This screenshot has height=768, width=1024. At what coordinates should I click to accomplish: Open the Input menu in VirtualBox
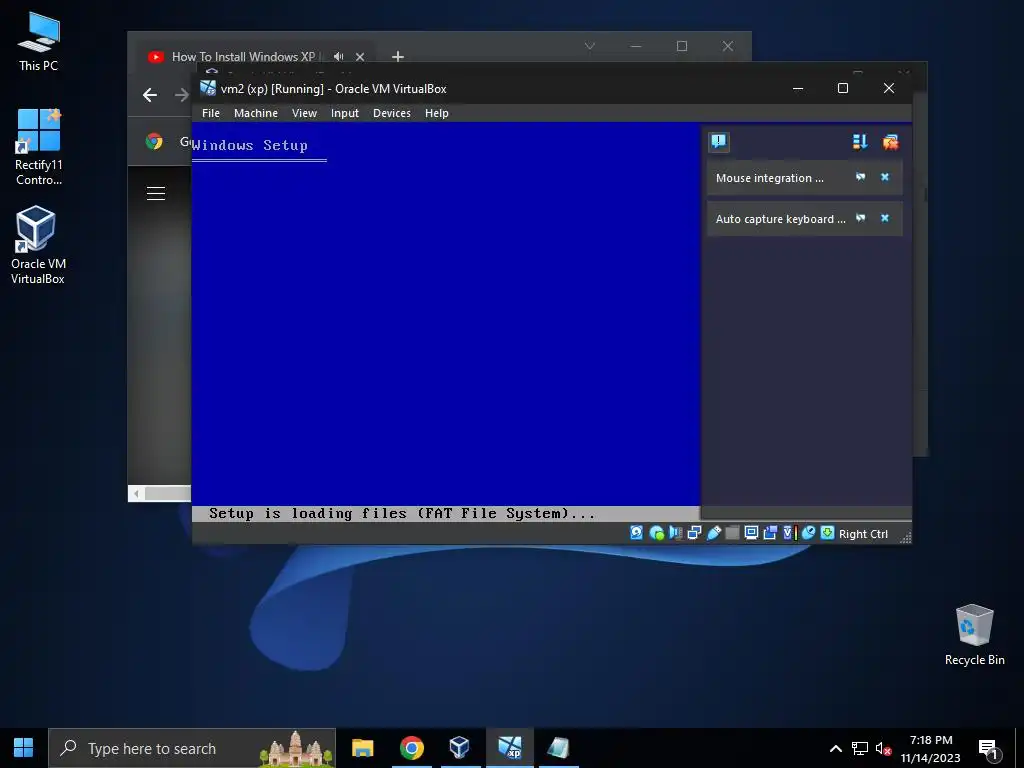[345, 113]
